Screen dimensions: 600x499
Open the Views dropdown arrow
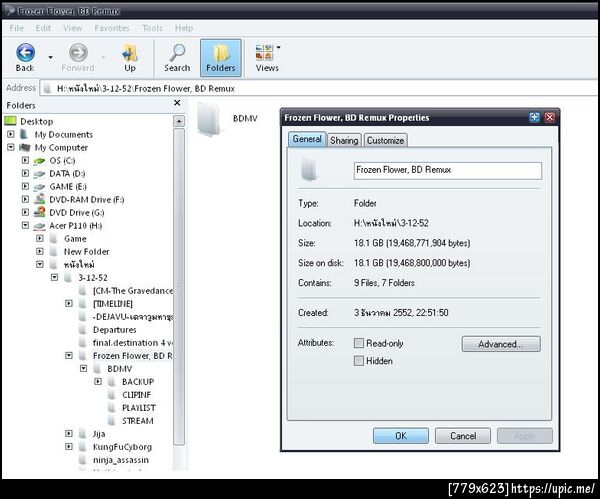coord(279,47)
